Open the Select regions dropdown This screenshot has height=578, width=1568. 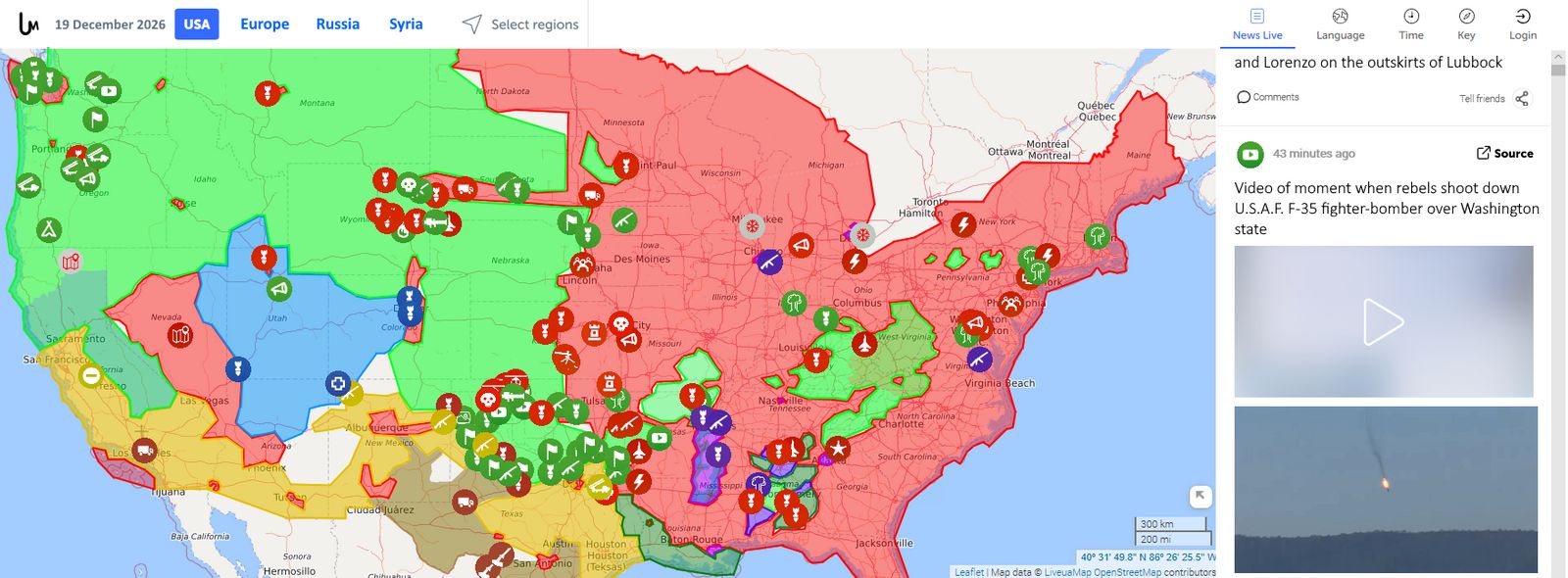coord(520,24)
